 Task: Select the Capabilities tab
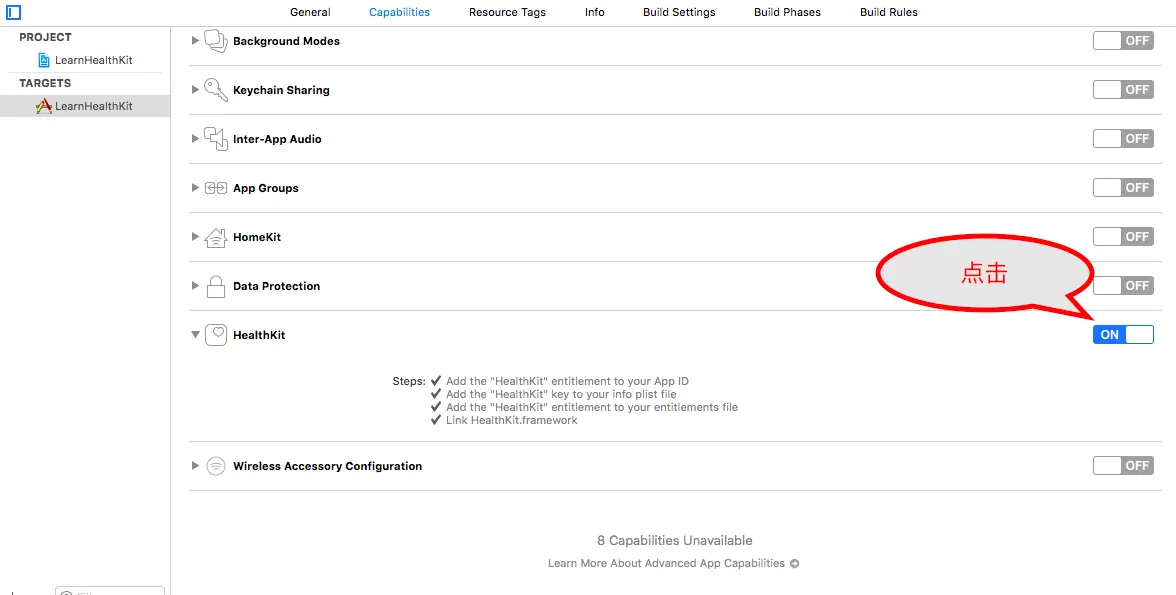[400, 12]
